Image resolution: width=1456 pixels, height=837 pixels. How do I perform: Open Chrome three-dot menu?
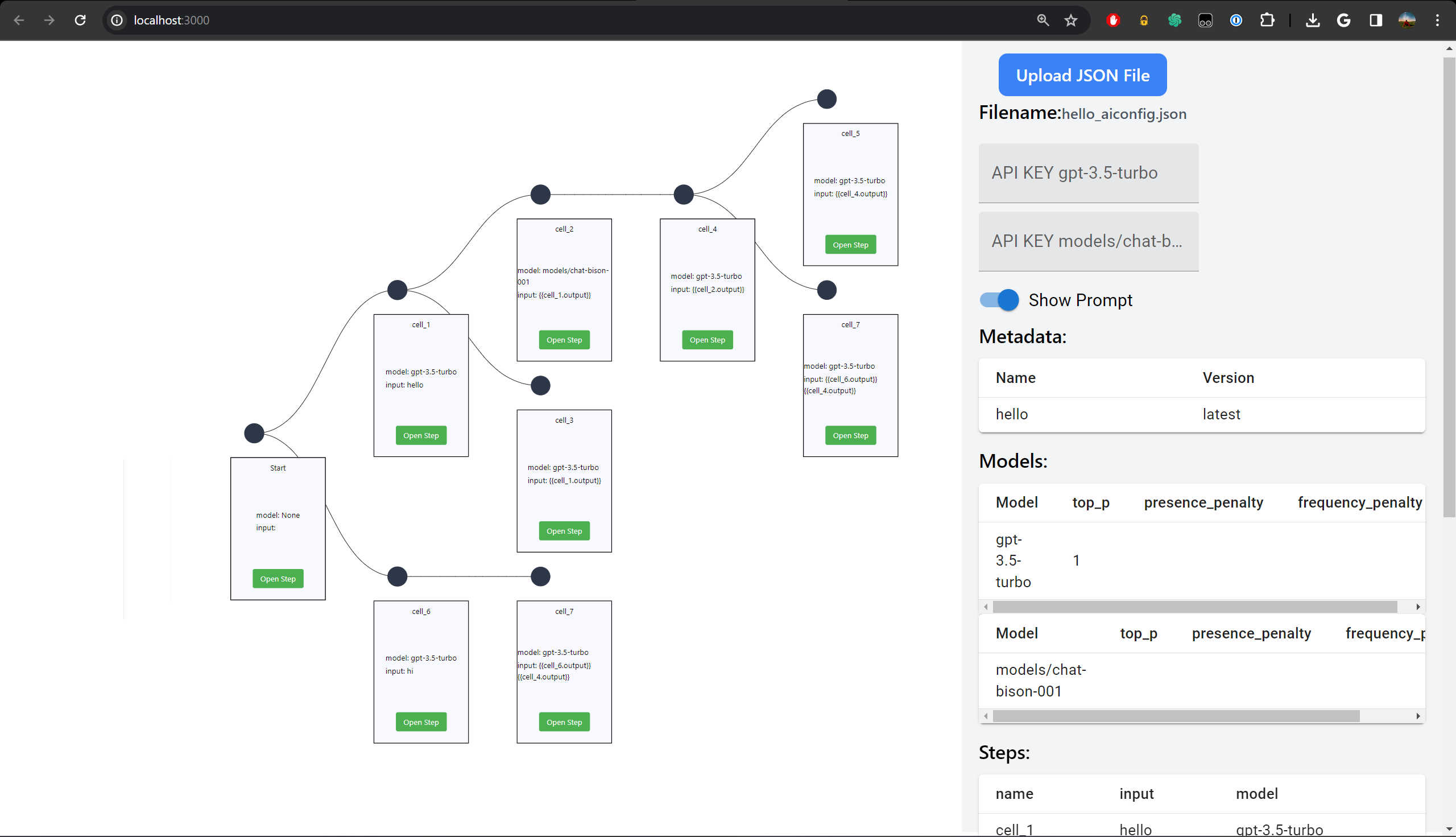[1437, 20]
